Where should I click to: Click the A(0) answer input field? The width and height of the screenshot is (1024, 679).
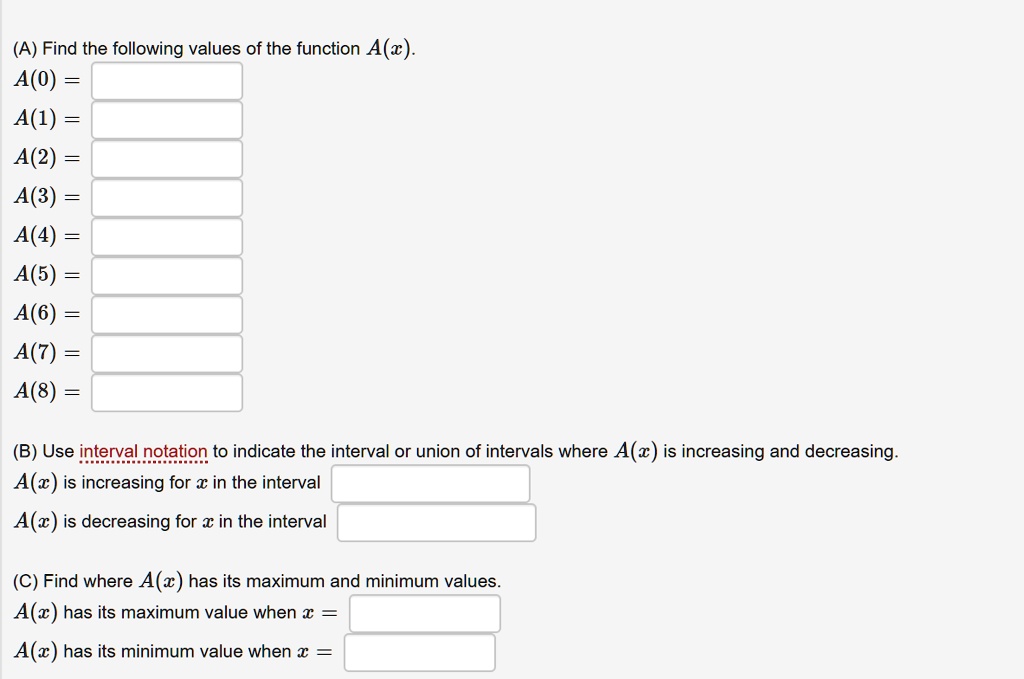tap(167, 80)
